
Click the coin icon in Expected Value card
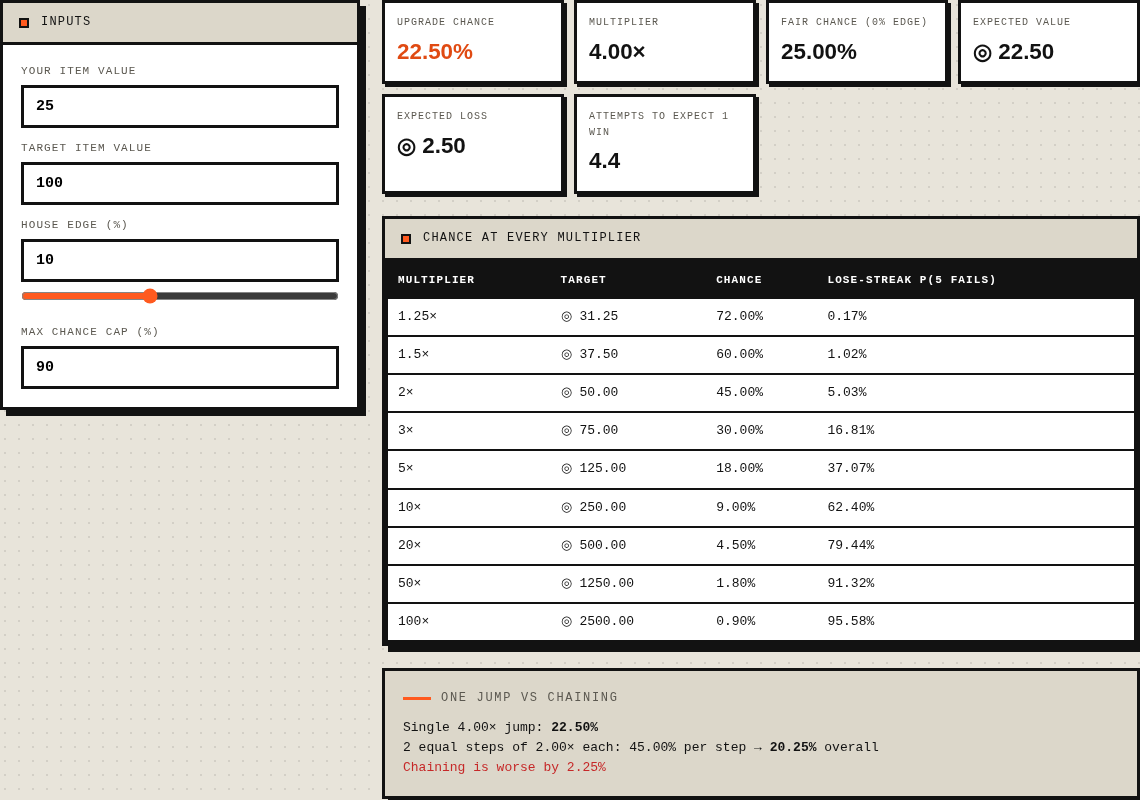click(x=982, y=52)
